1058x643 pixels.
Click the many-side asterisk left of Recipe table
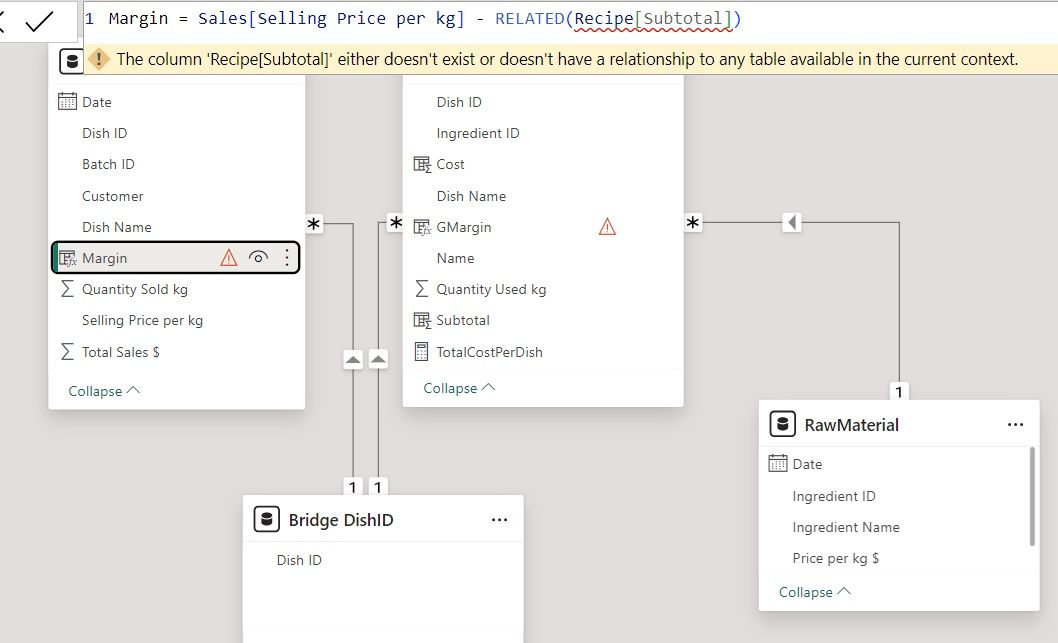[x=395, y=223]
